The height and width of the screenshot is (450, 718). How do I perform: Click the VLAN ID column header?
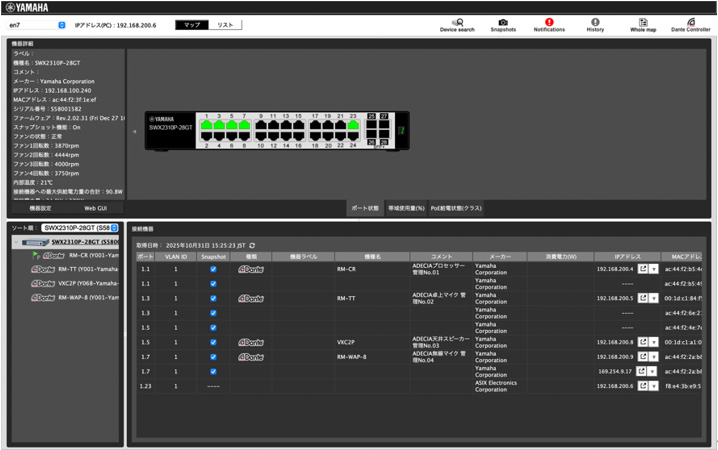(x=176, y=256)
